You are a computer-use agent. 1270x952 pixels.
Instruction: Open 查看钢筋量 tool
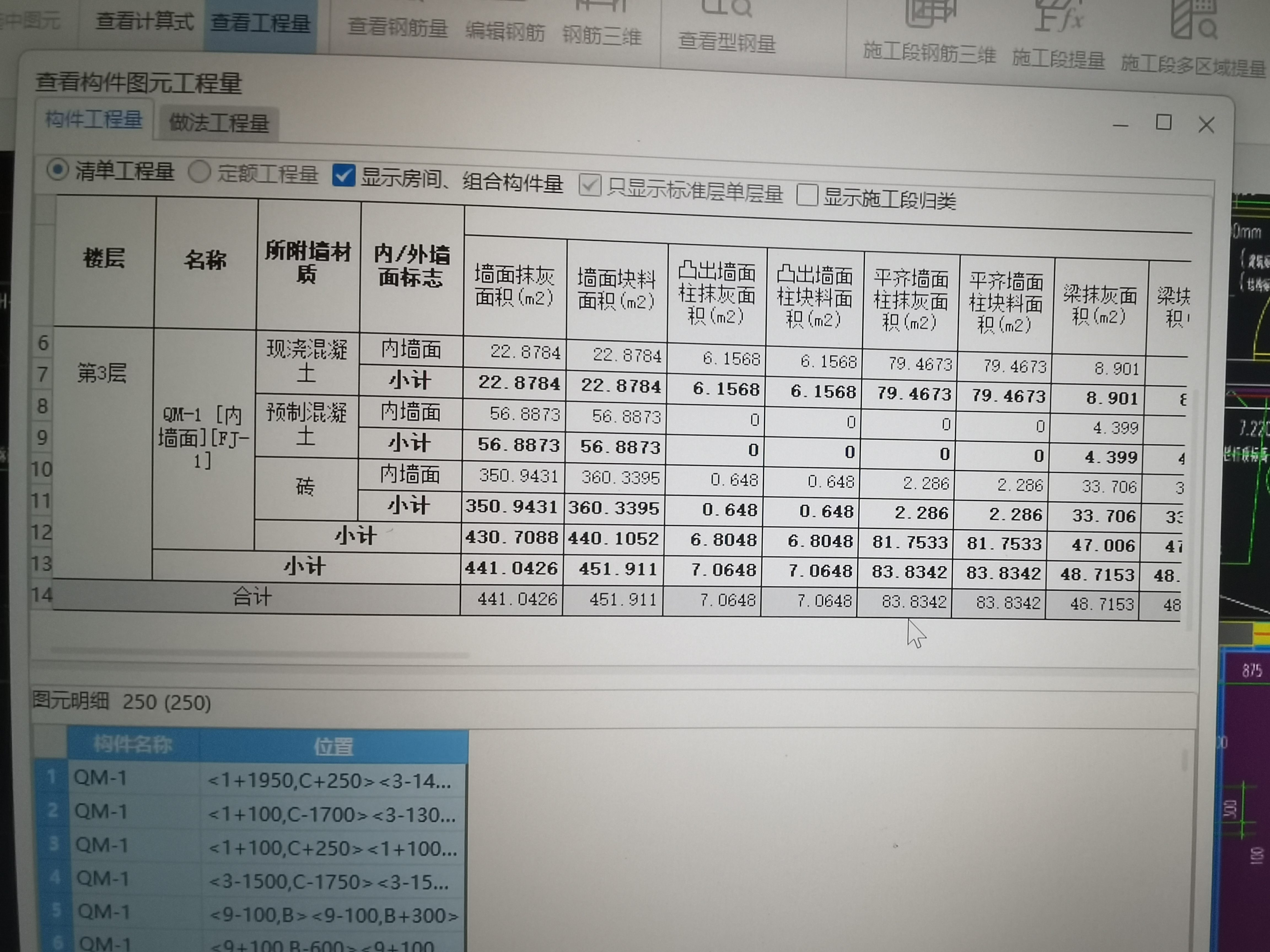click(x=397, y=28)
